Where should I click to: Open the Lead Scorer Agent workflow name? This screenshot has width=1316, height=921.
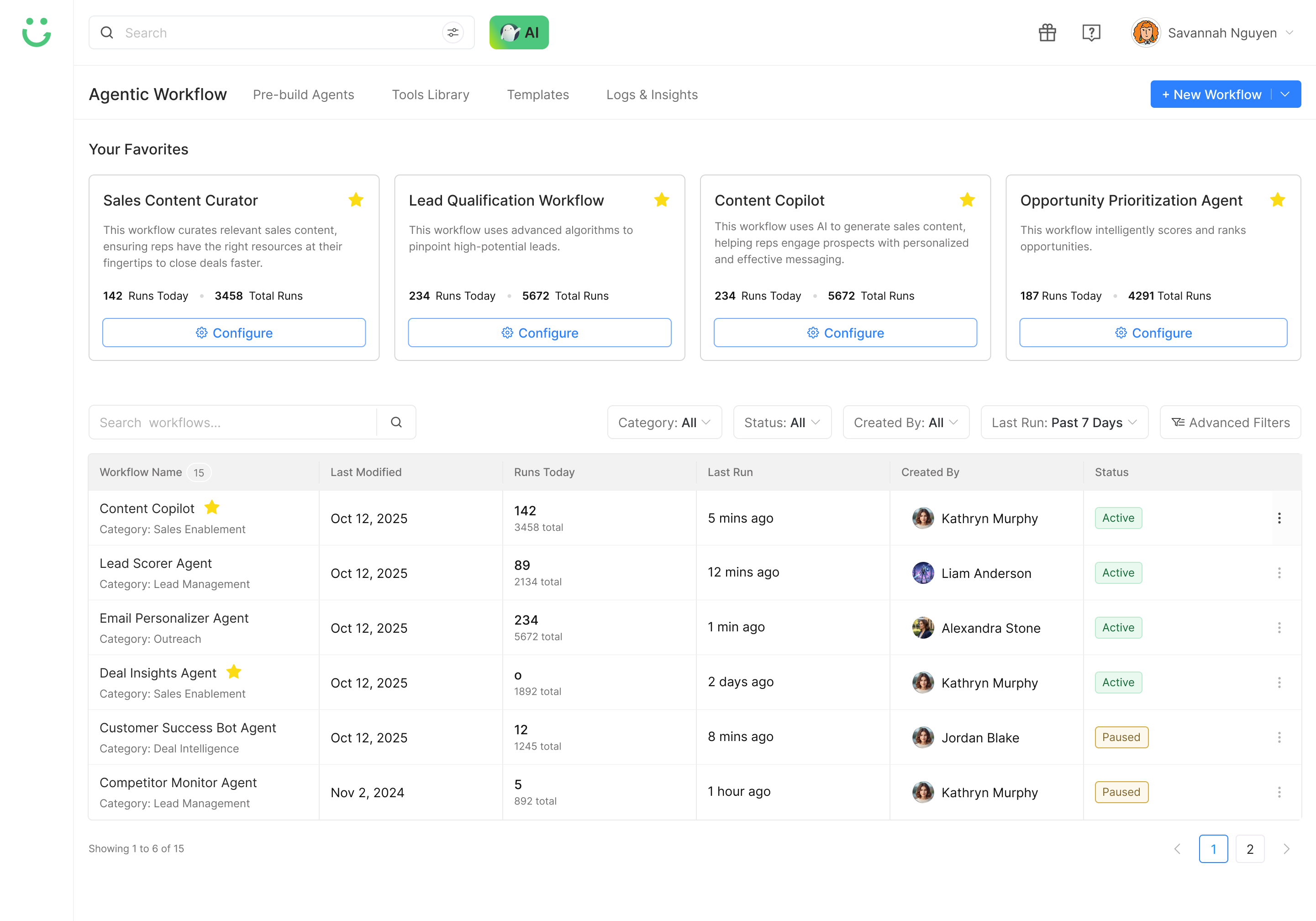pyautogui.click(x=155, y=563)
